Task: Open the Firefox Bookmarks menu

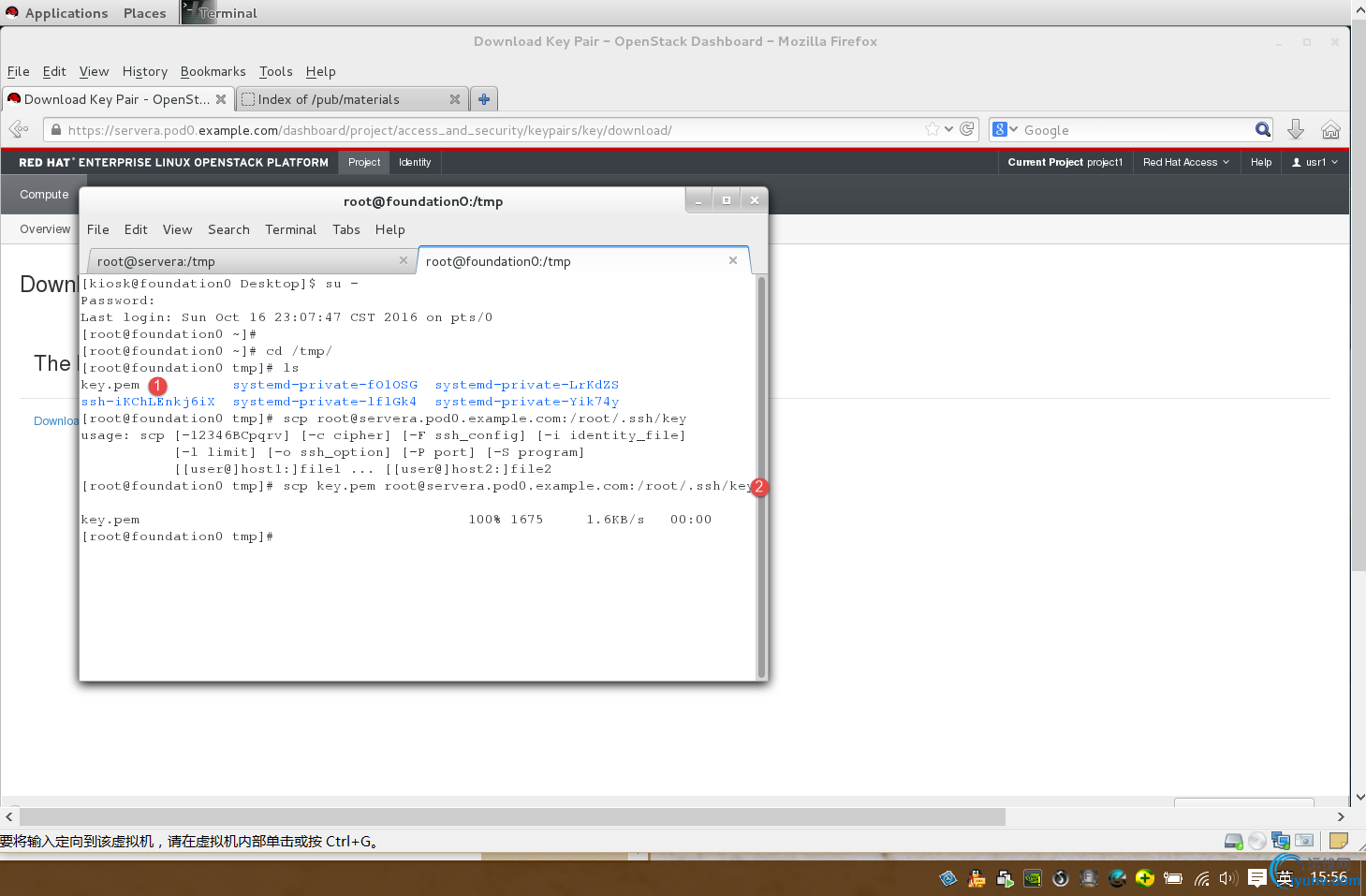Action: [213, 71]
